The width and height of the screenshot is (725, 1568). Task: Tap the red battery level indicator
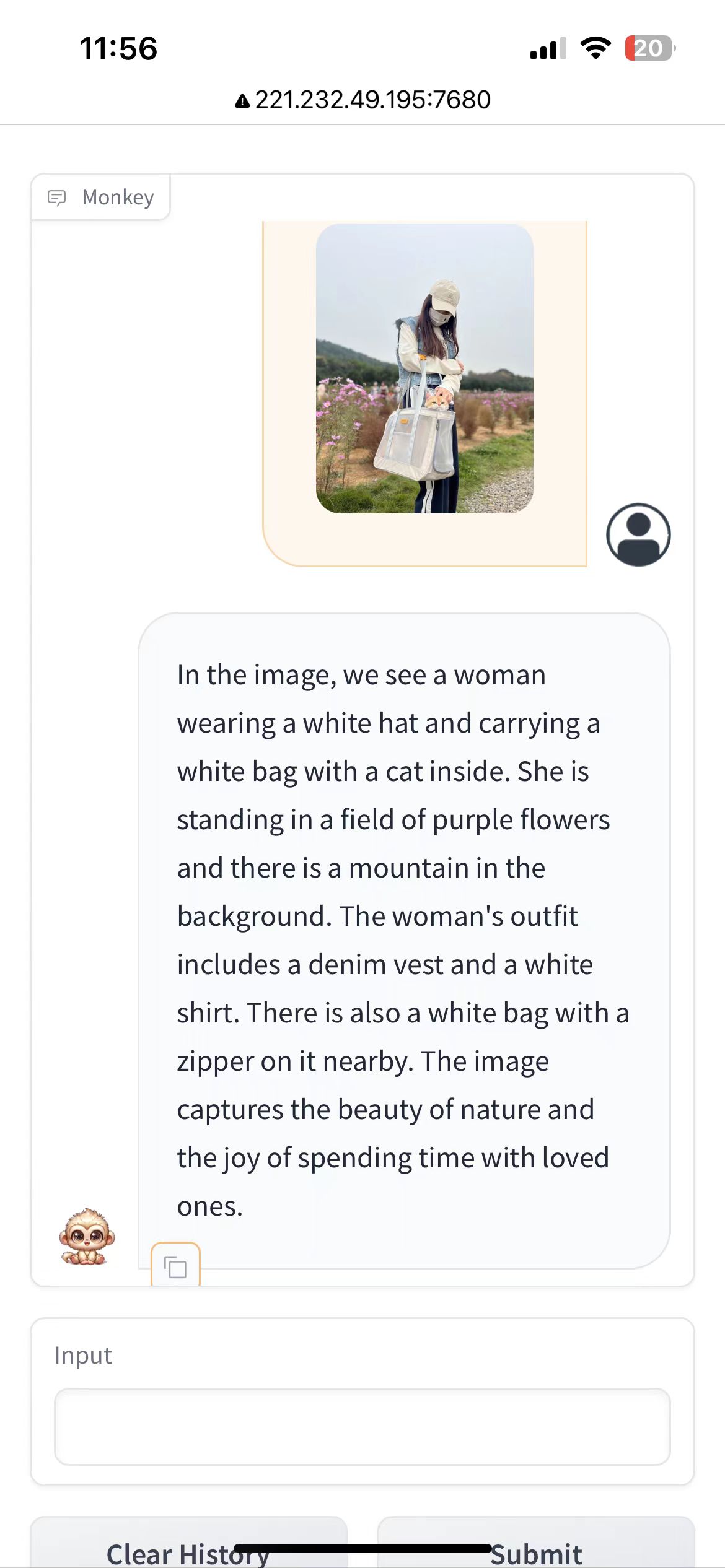[649, 48]
